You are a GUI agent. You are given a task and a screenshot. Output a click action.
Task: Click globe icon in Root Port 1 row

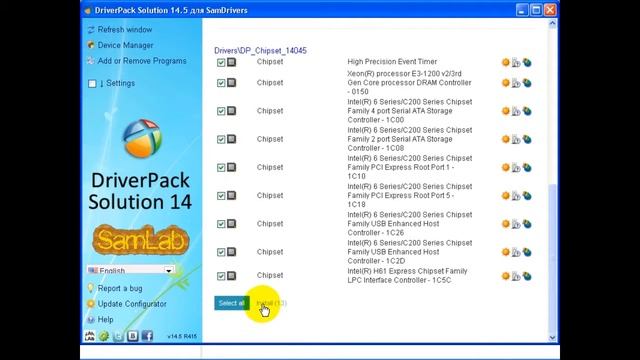click(x=527, y=168)
